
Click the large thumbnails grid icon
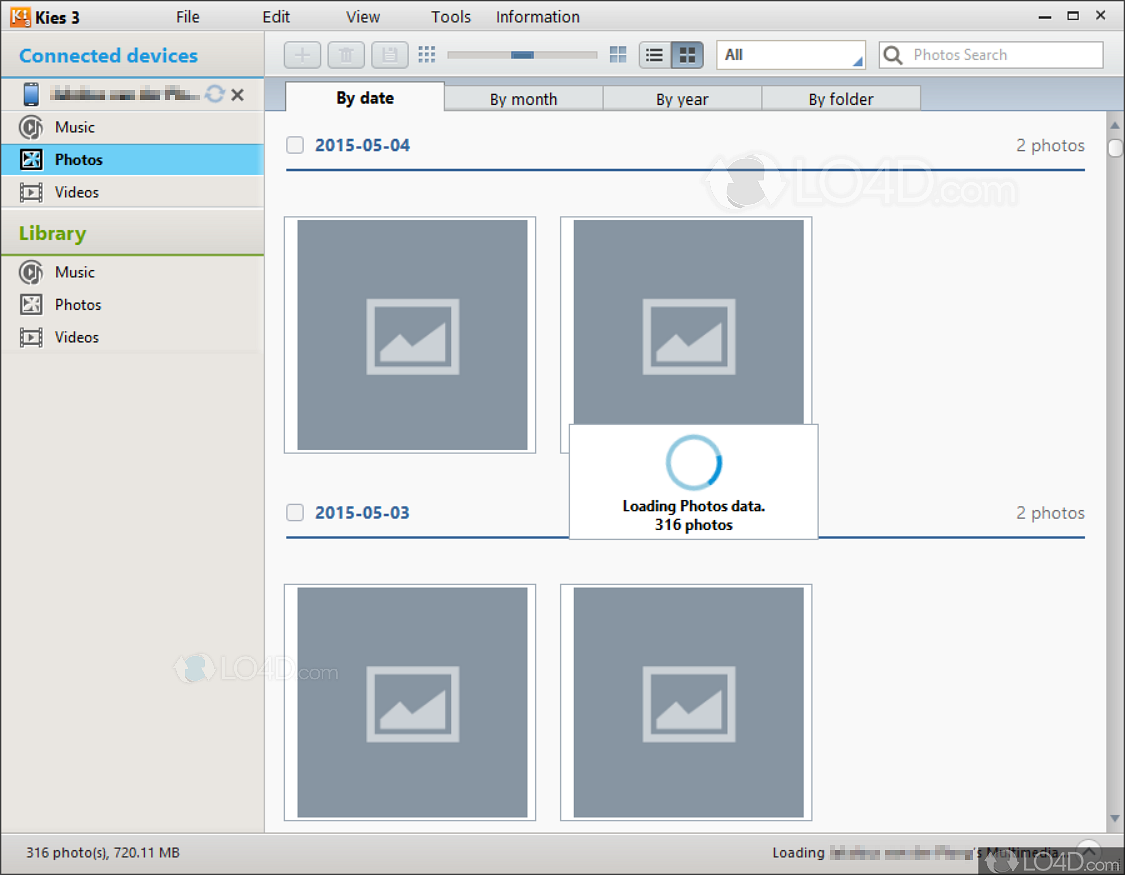[618, 55]
